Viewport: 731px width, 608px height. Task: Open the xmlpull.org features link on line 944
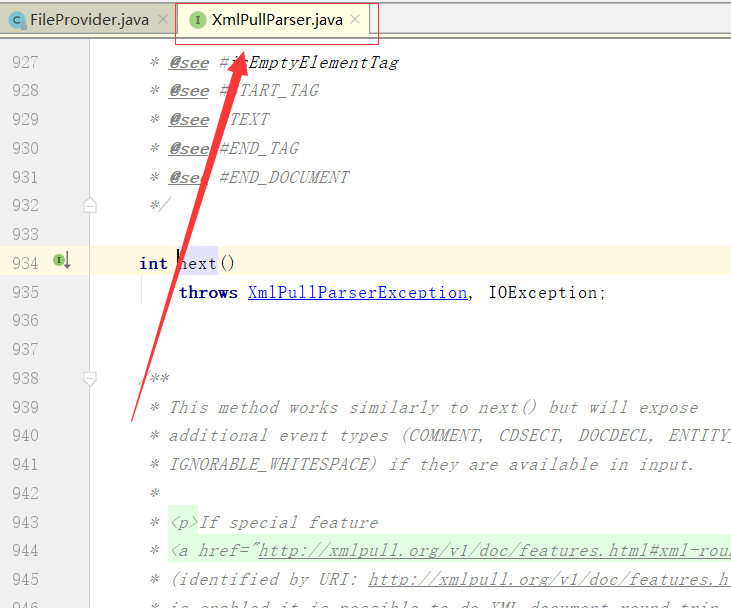(x=494, y=551)
